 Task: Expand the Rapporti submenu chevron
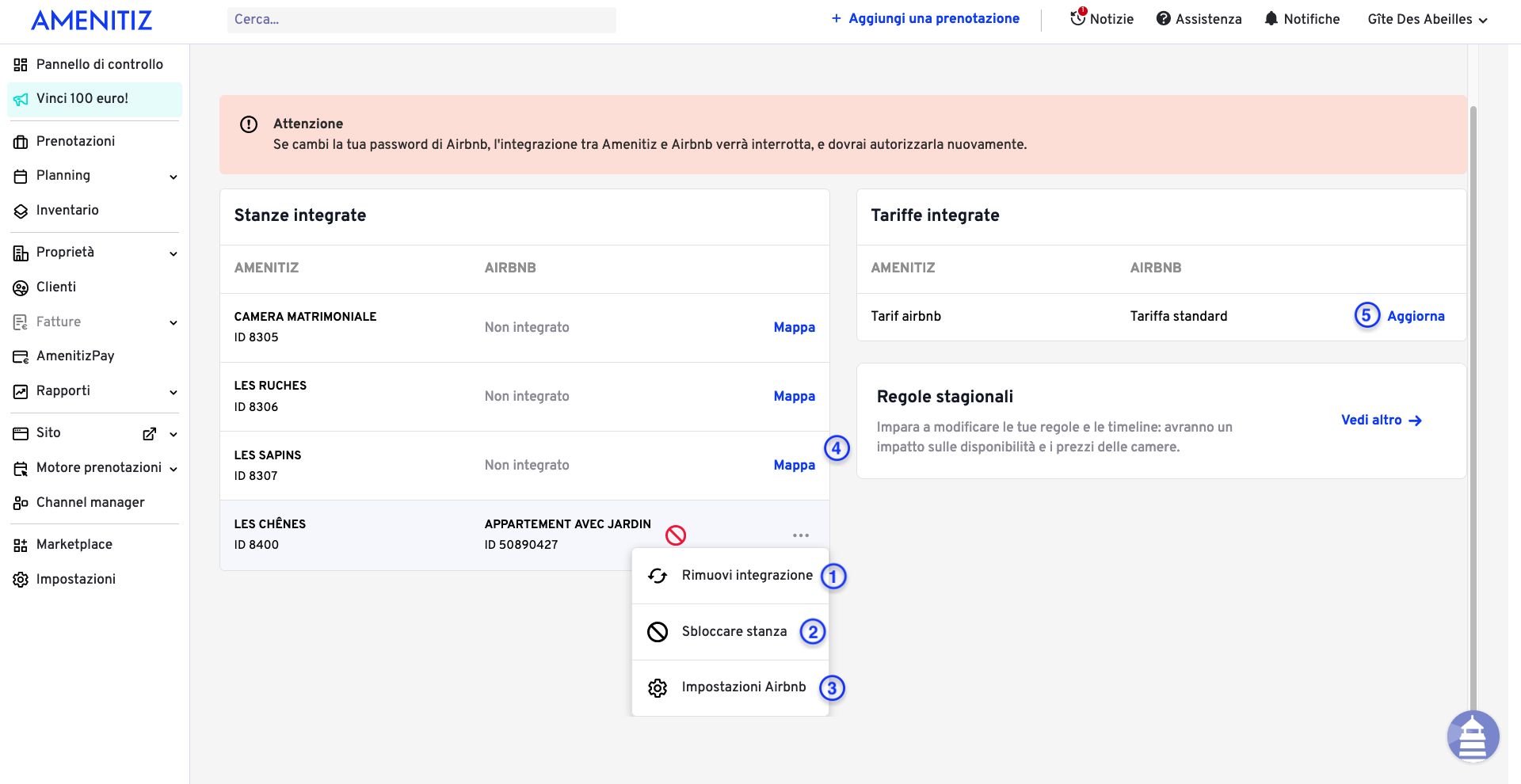(x=173, y=392)
